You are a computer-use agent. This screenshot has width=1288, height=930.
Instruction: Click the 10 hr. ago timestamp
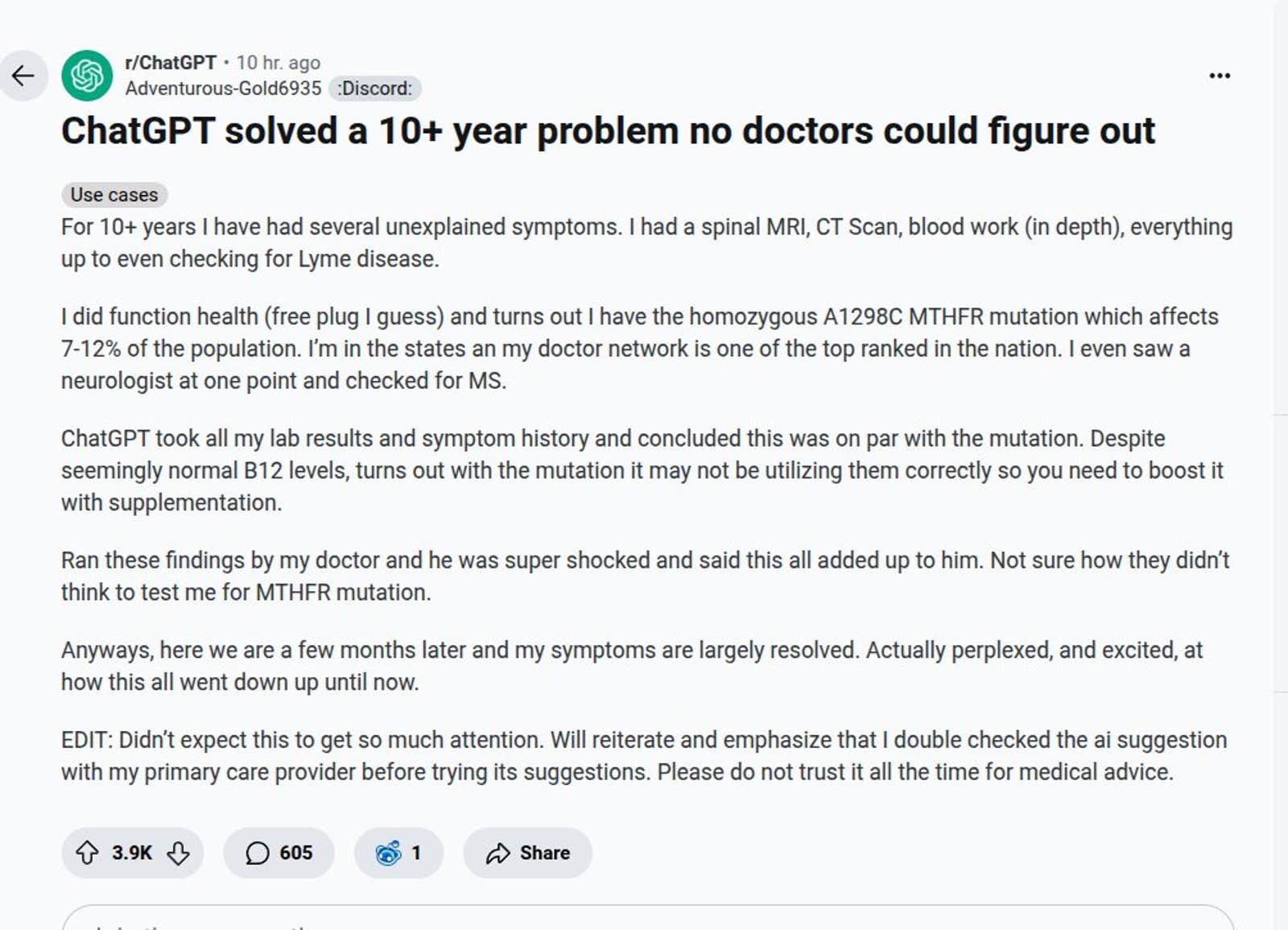[x=279, y=61]
